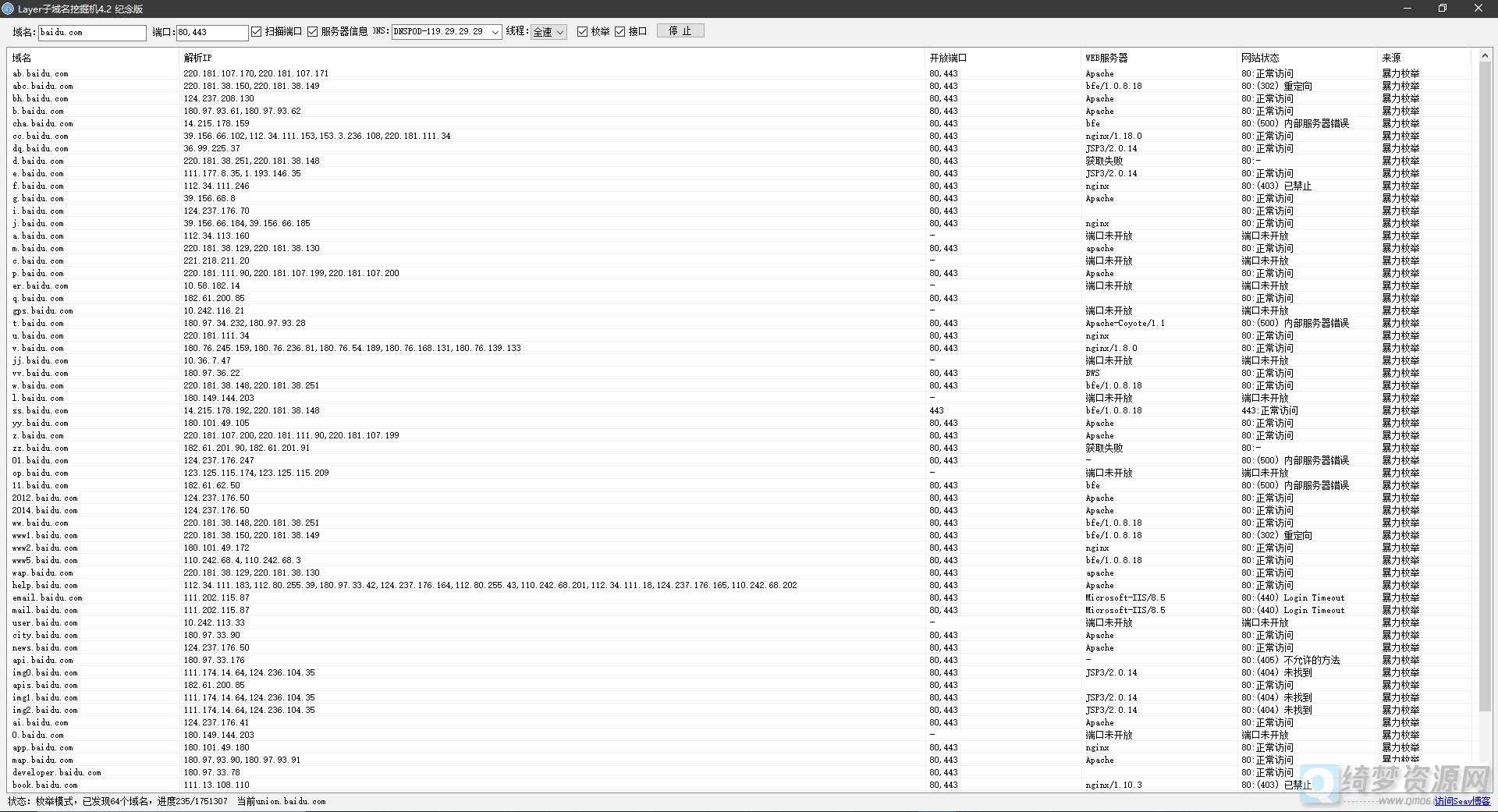Select the bh.baidu.com row
The height and width of the screenshot is (812, 1498).
(x=741, y=98)
